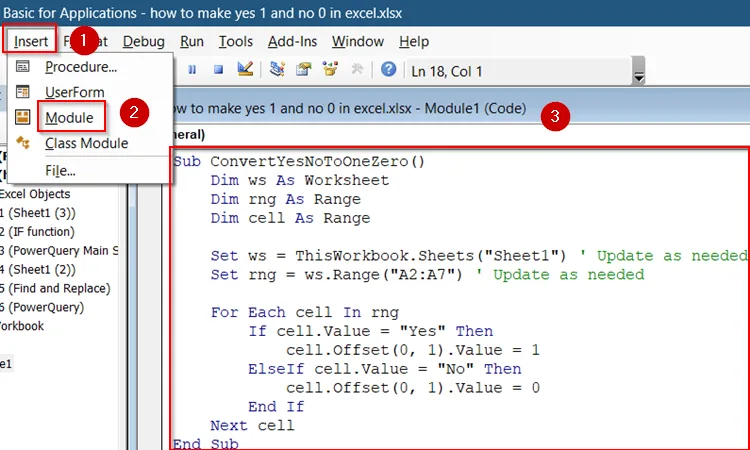Click the If cell.Value = "Yes" Then line
750x450 pixels.
pyautogui.click(x=370, y=331)
